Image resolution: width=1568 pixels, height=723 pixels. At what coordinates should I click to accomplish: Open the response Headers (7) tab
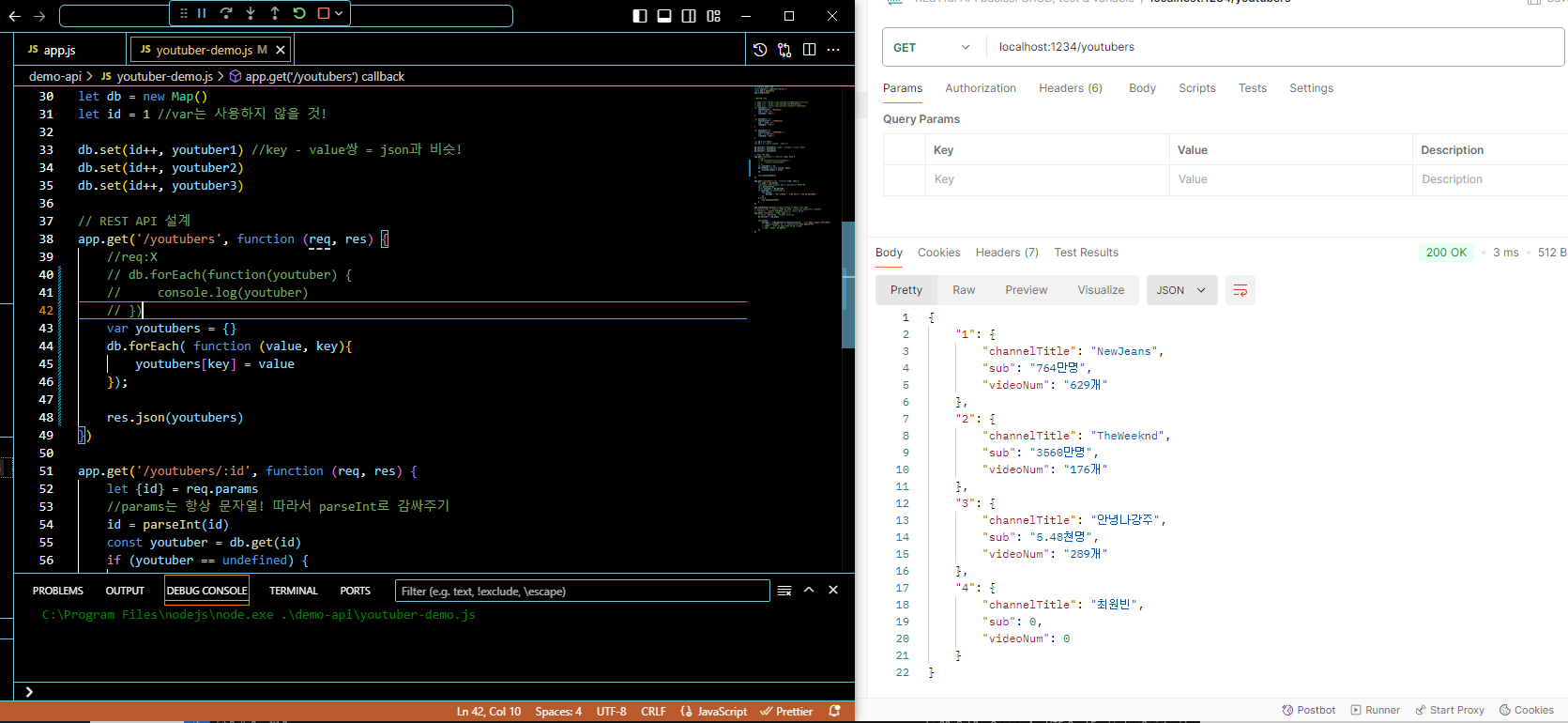pyautogui.click(x=1007, y=253)
